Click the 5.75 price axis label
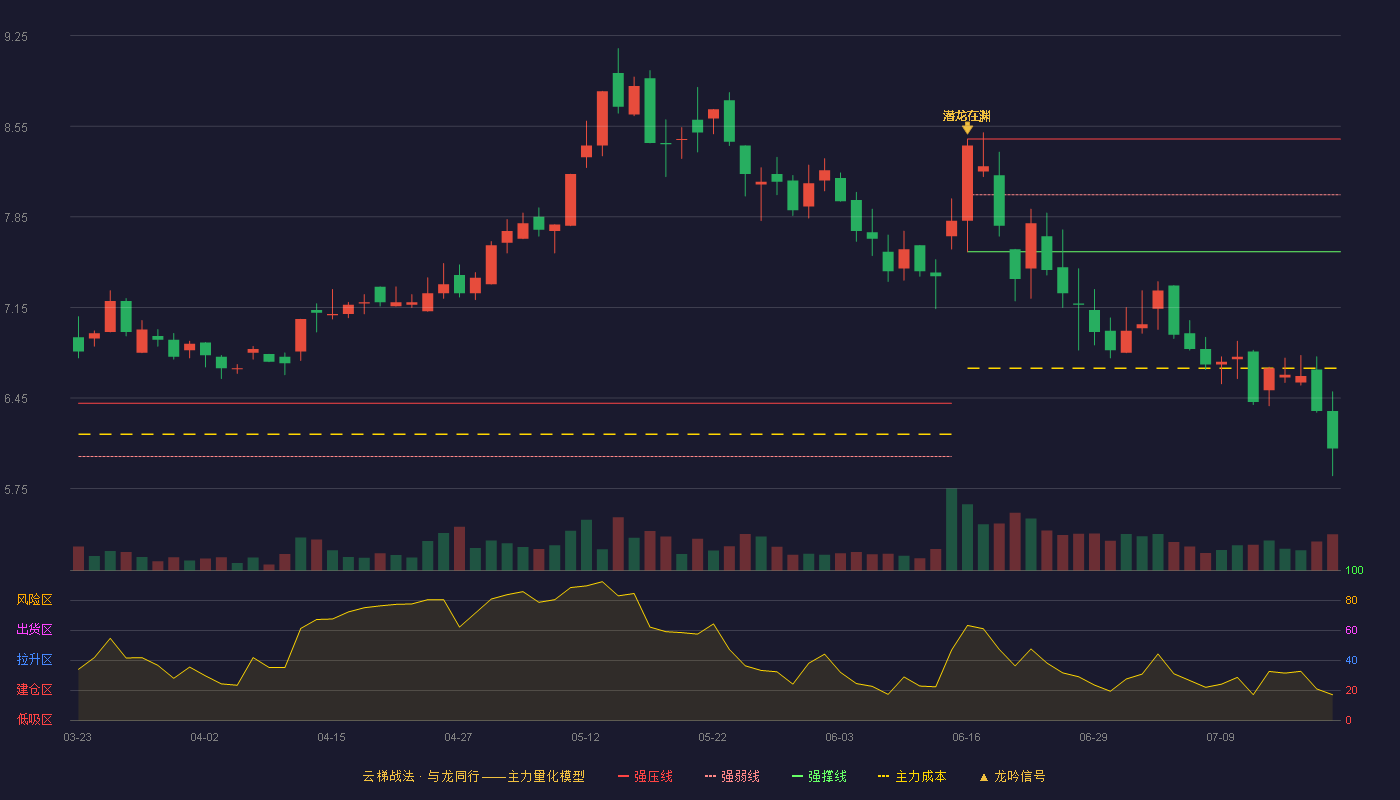1400x800 pixels. (16, 489)
